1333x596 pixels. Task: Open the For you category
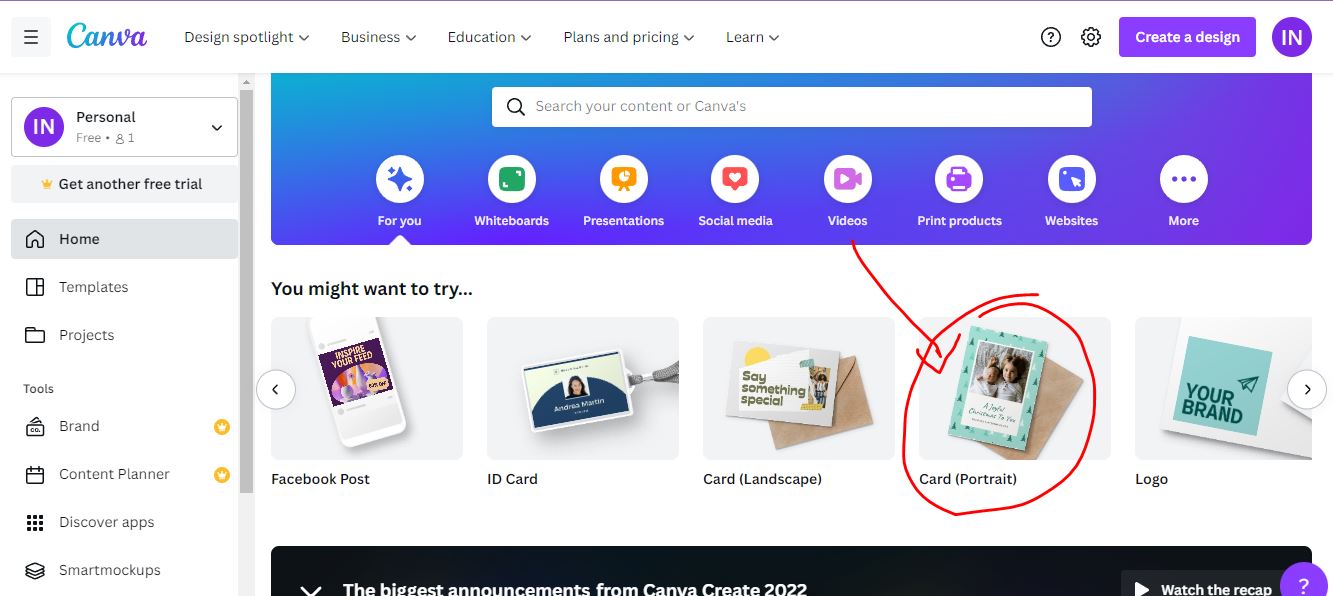[399, 177]
